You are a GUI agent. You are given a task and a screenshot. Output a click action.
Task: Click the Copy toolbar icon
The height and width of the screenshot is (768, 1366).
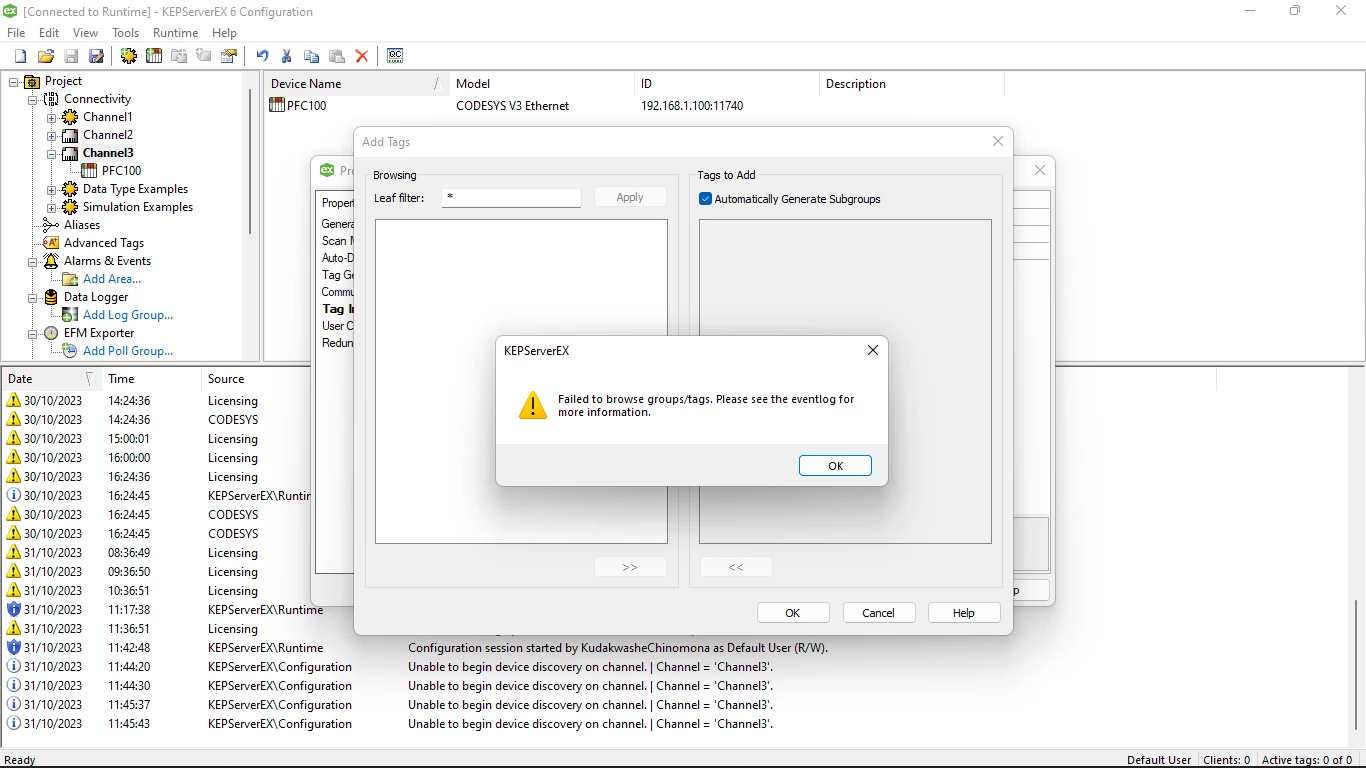(312, 56)
